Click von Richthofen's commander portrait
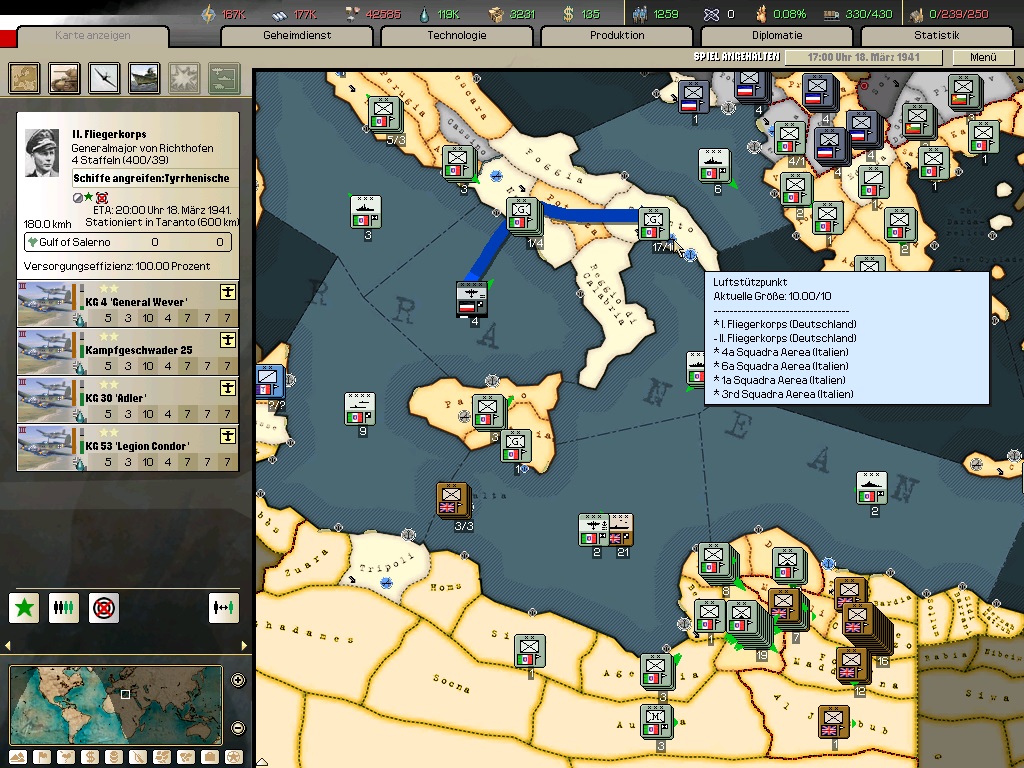 (42, 153)
